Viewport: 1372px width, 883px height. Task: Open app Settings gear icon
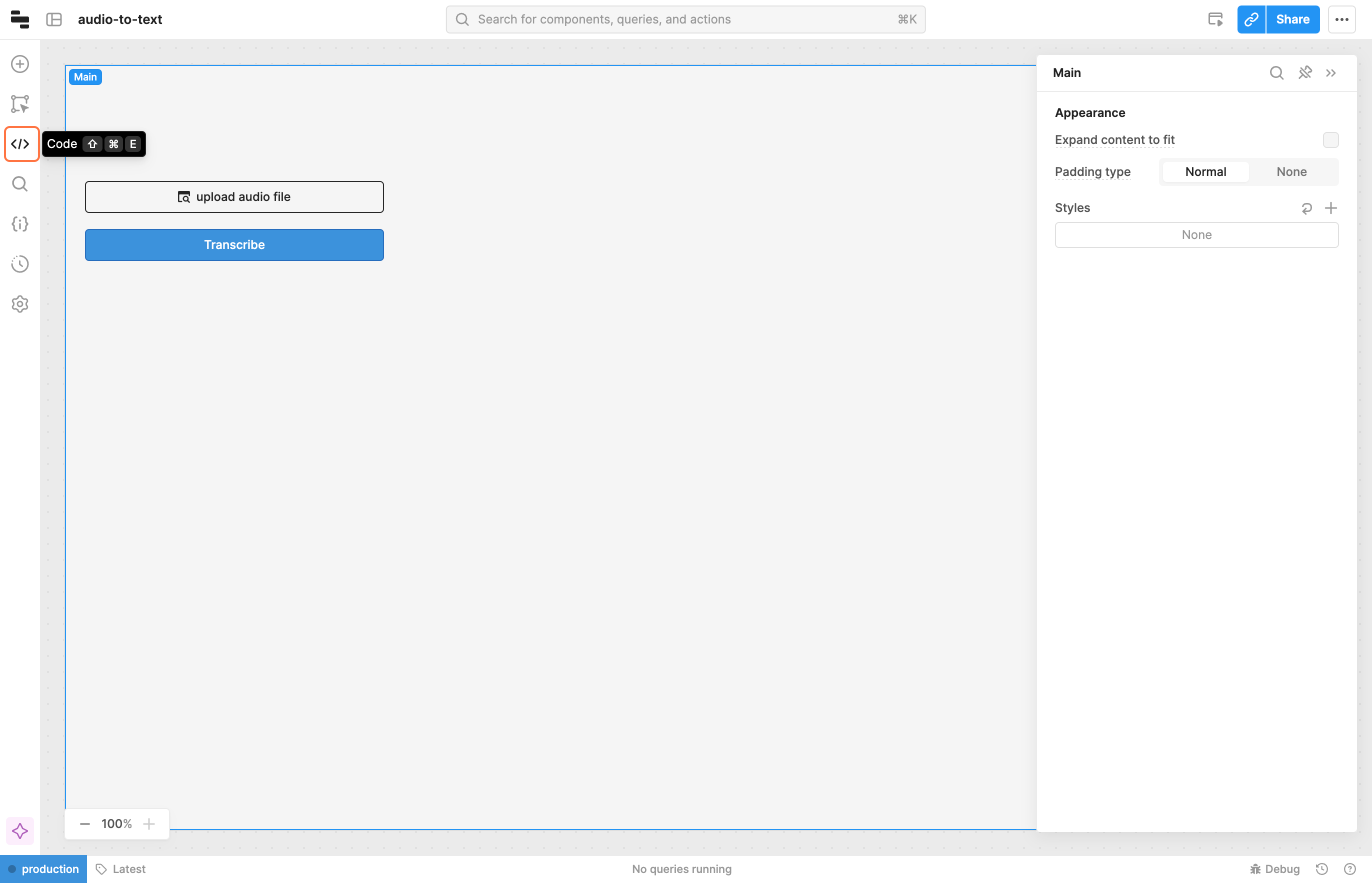pyautogui.click(x=20, y=304)
